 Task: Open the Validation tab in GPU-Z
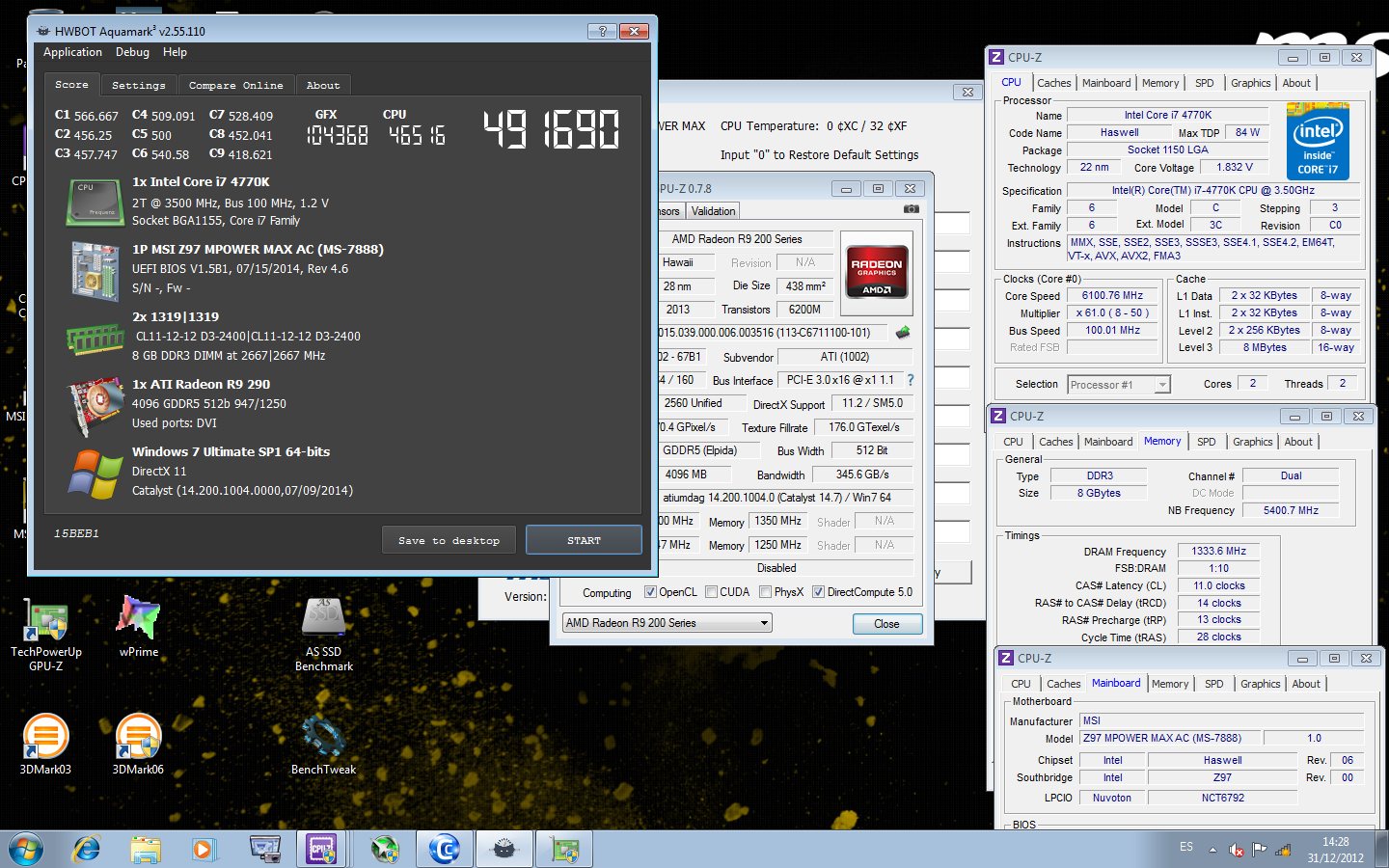713,211
